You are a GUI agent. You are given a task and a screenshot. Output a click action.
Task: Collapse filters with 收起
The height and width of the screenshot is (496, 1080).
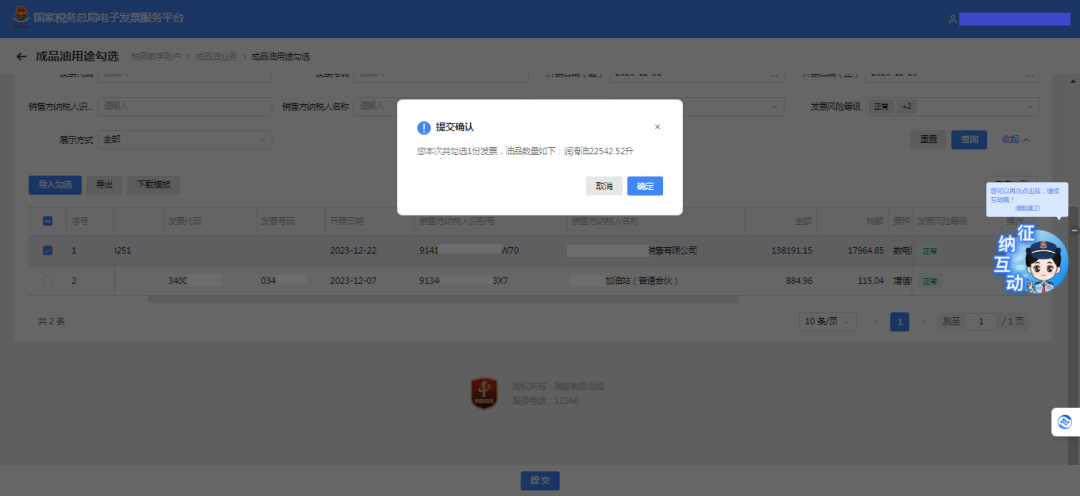(1015, 139)
